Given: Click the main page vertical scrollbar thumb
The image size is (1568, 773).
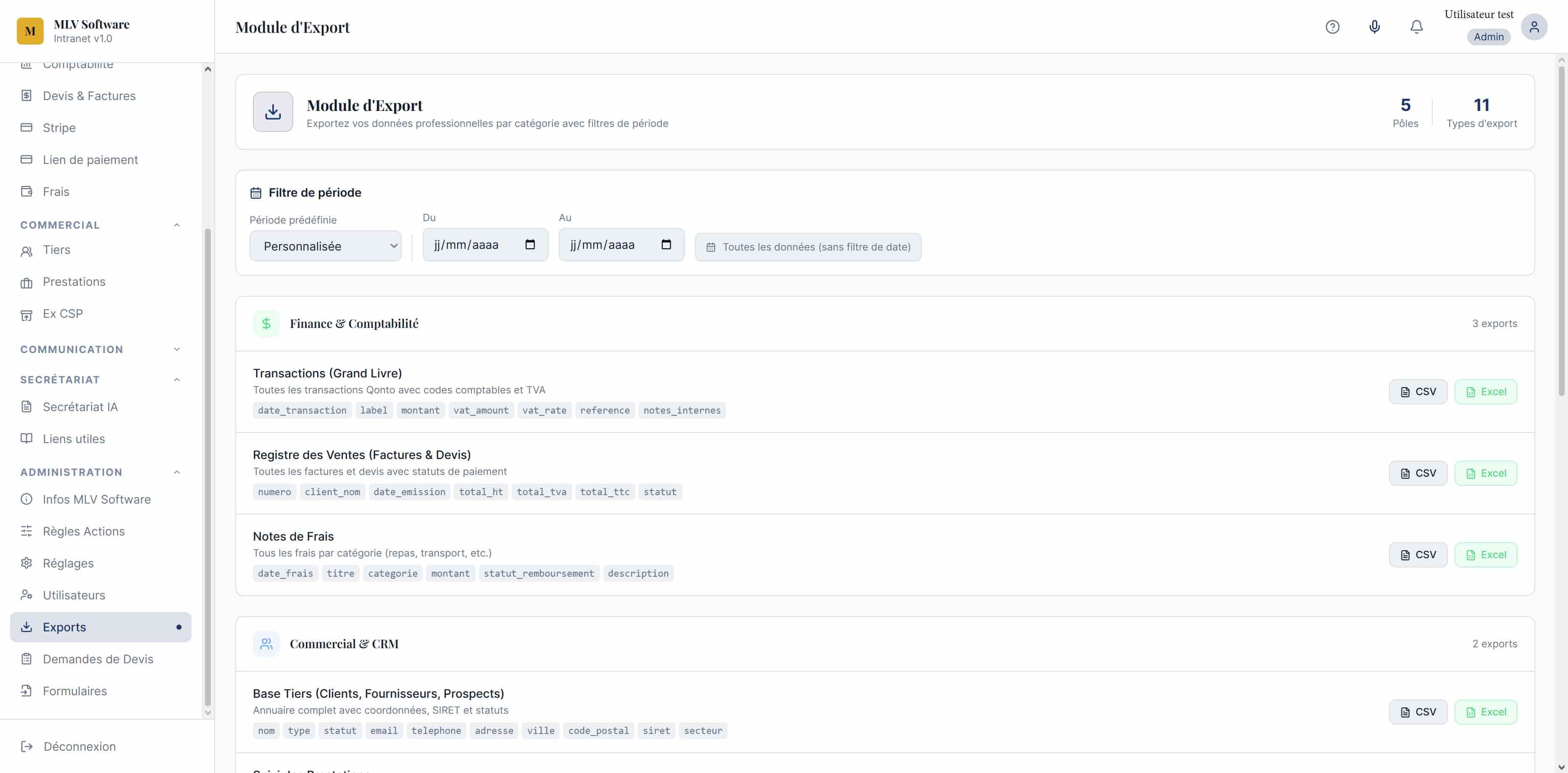Looking at the screenshot, I should click(1561, 232).
